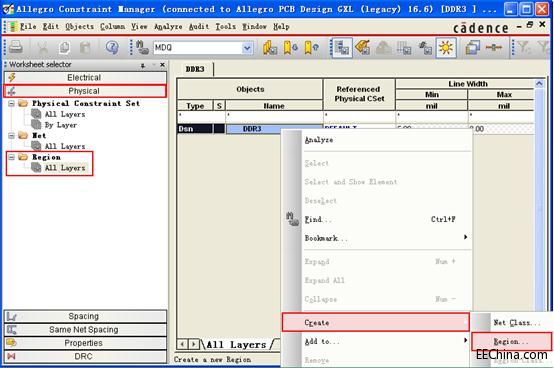
Task: Click the DRC bowtie icon
Action: pyautogui.click(x=12, y=356)
